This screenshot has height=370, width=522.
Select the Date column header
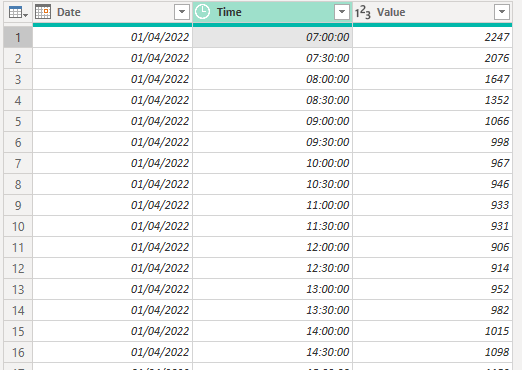pos(113,12)
